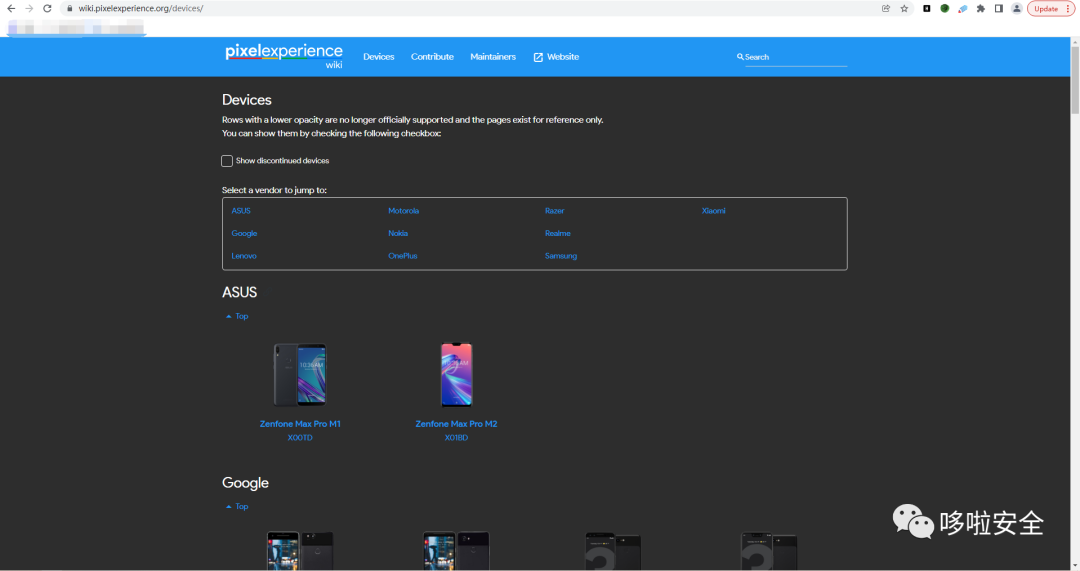Screen dimensions: 1080x571
Task: Jump to Realme vendor section
Action: [x=558, y=233]
